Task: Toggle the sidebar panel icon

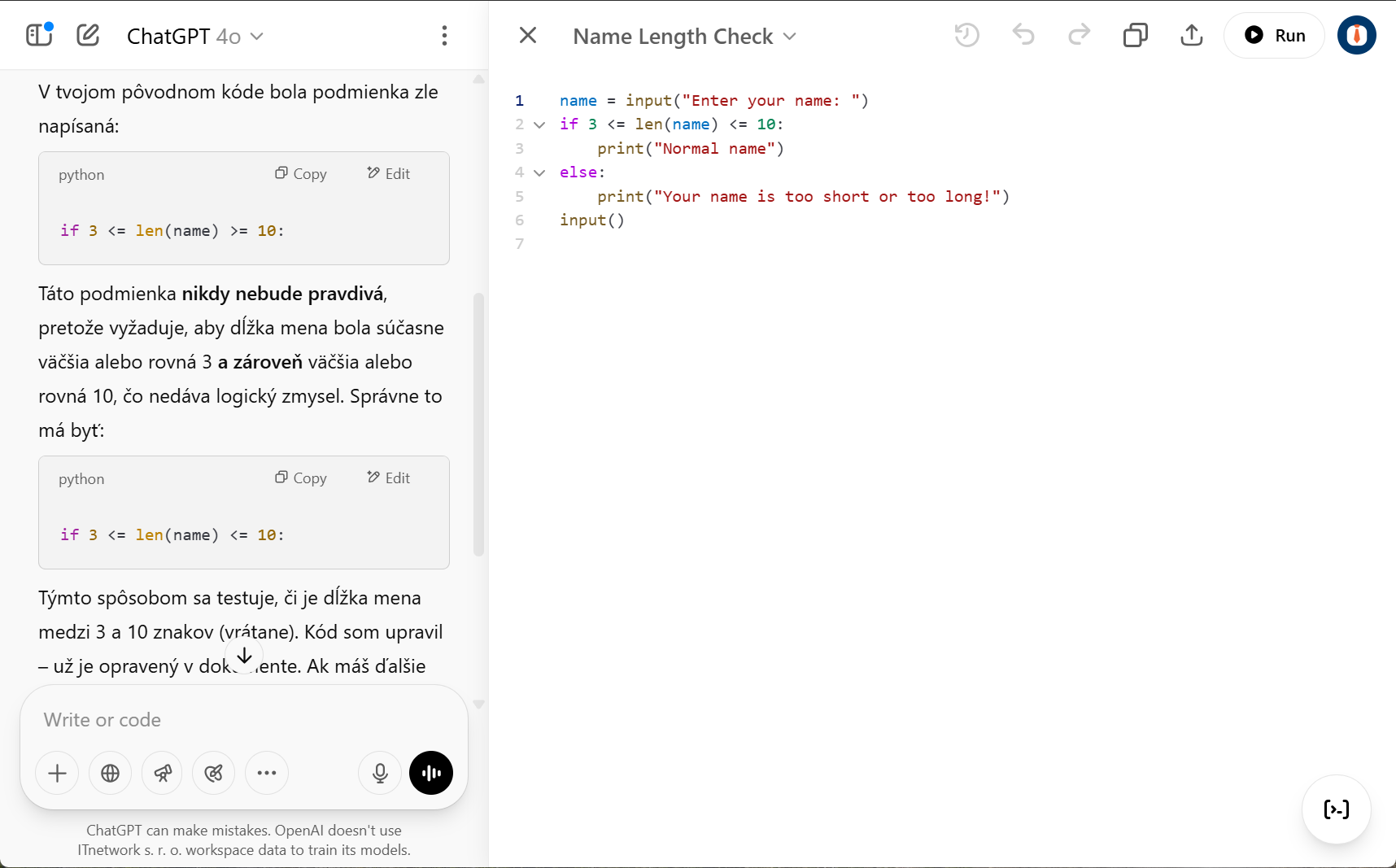Action: pos(38,35)
